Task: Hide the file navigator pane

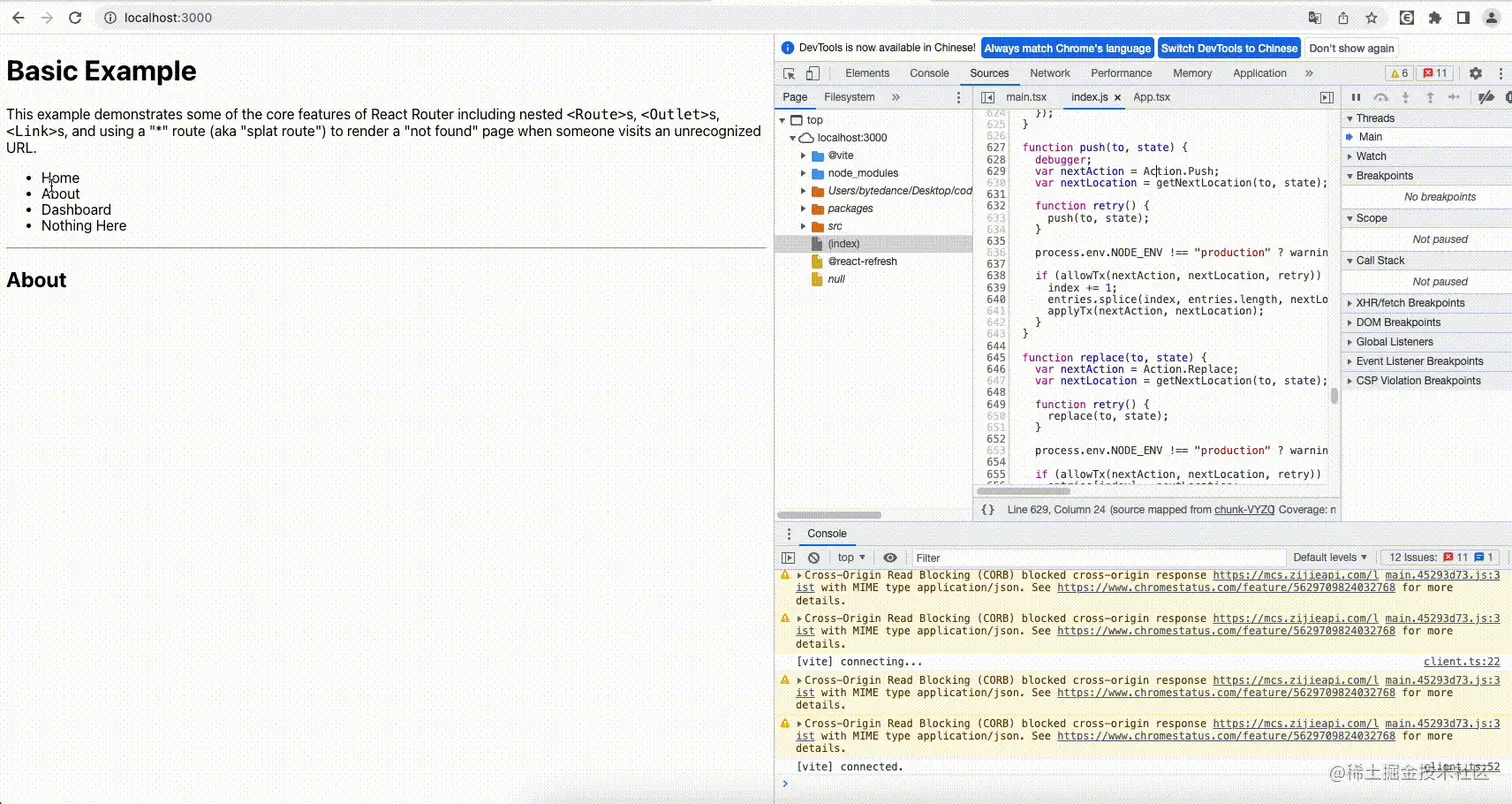Action: [x=987, y=97]
